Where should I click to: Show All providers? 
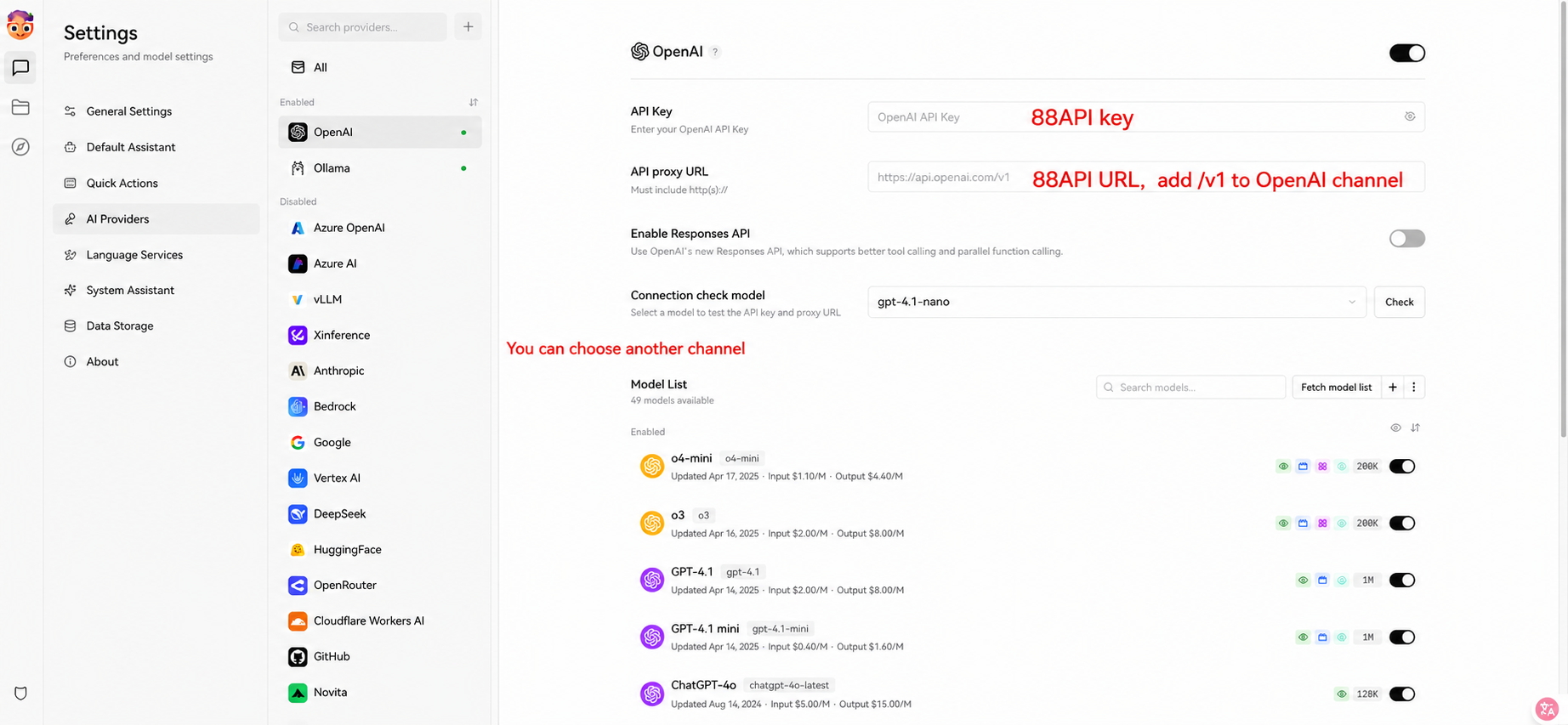pos(380,67)
